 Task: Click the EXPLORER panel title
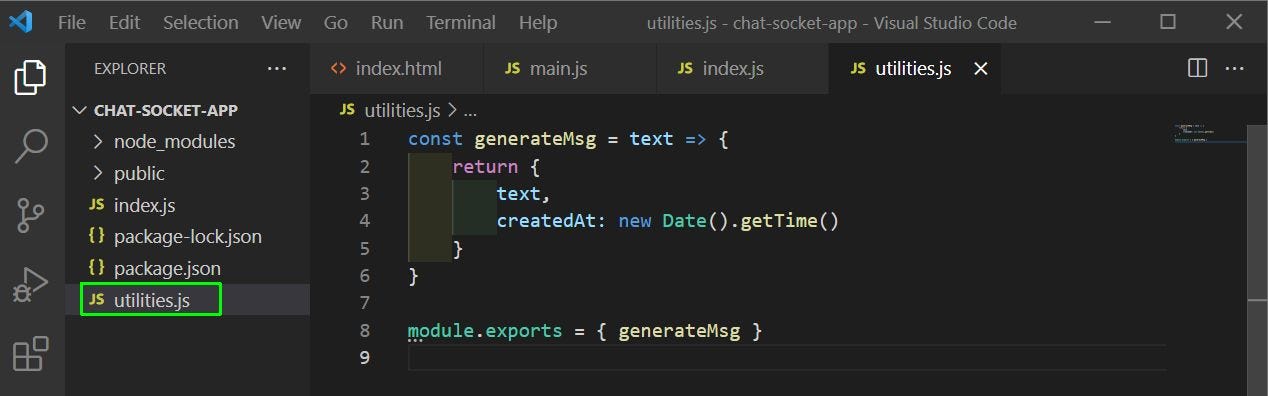point(130,69)
